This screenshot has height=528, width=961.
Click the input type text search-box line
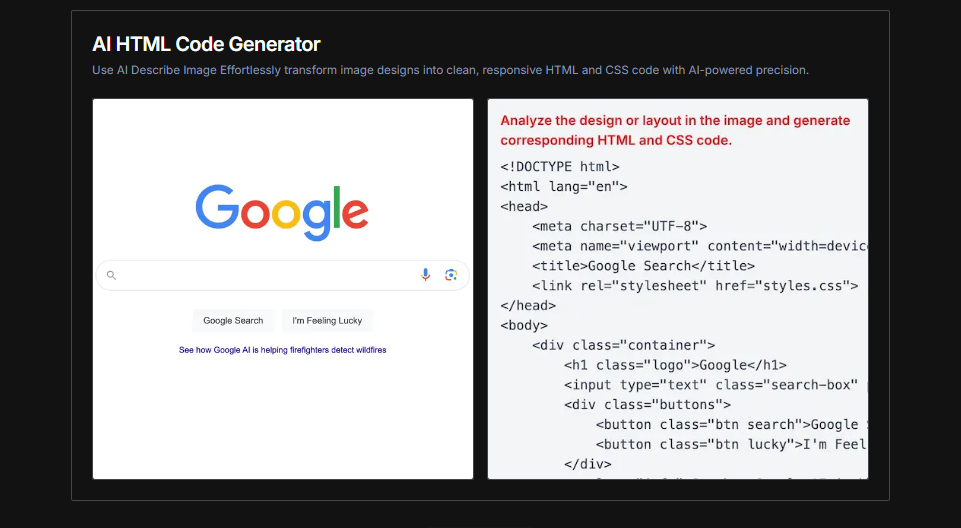point(715,385)
